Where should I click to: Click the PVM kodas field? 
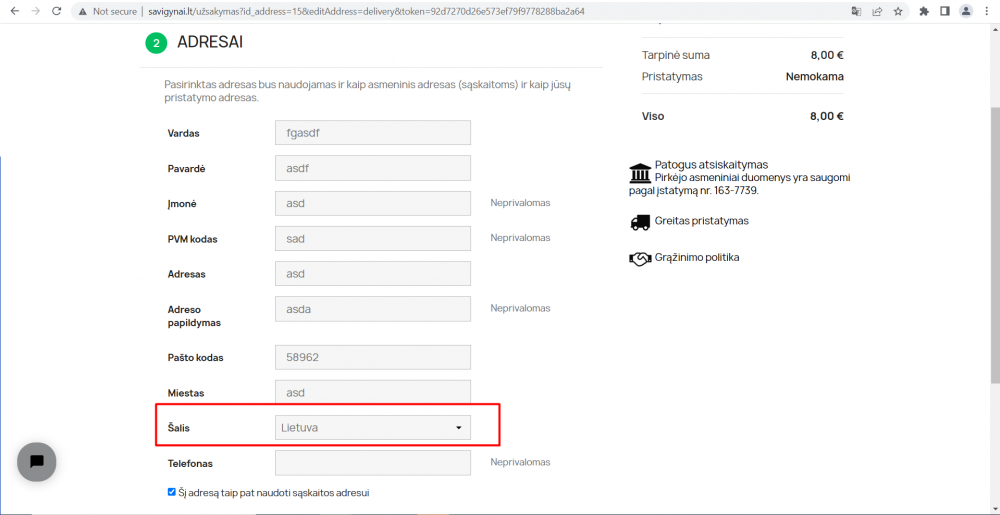(x=373, y=238)
